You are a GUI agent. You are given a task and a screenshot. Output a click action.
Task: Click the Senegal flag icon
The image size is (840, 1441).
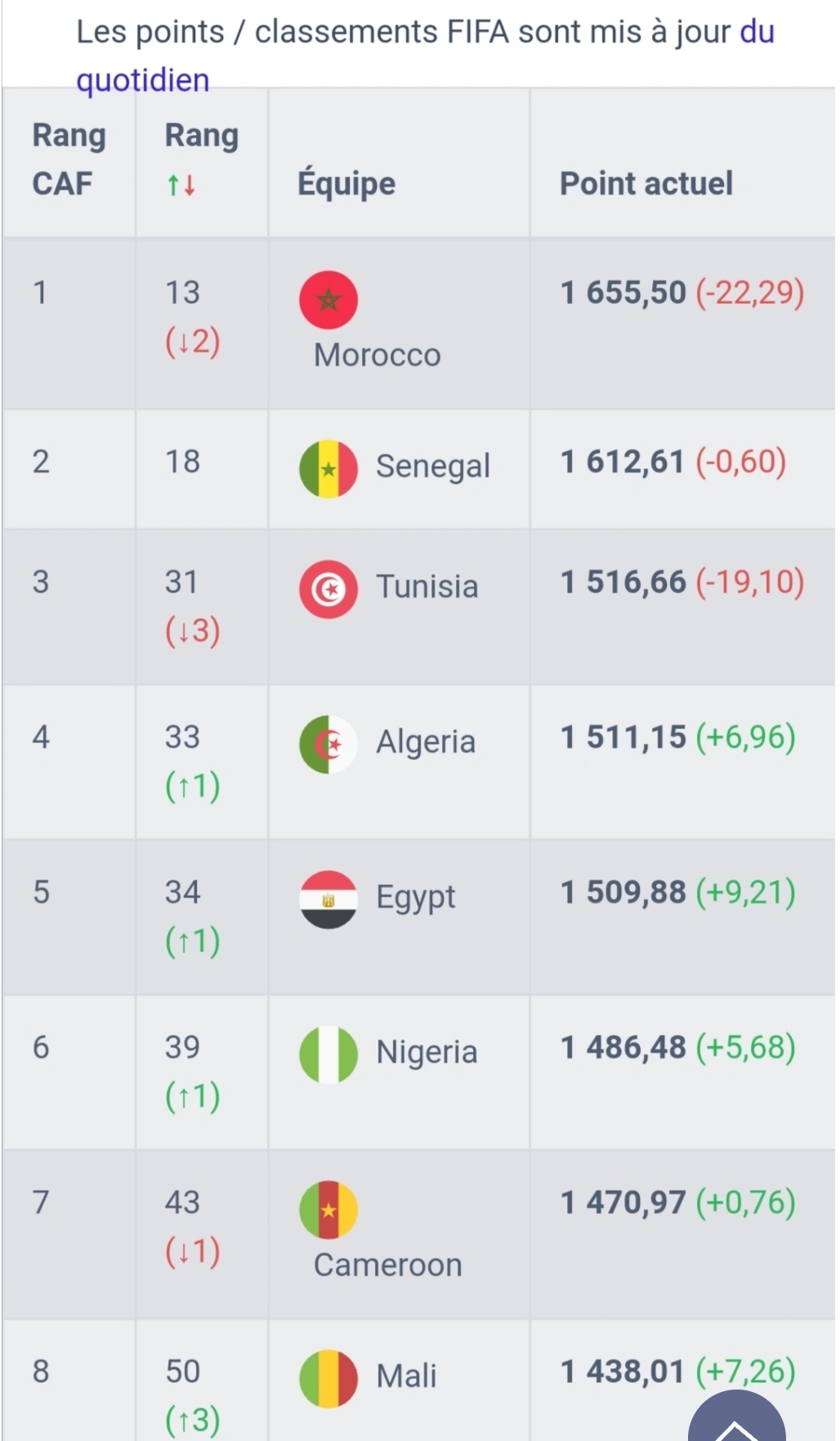[x=328, y=469]
